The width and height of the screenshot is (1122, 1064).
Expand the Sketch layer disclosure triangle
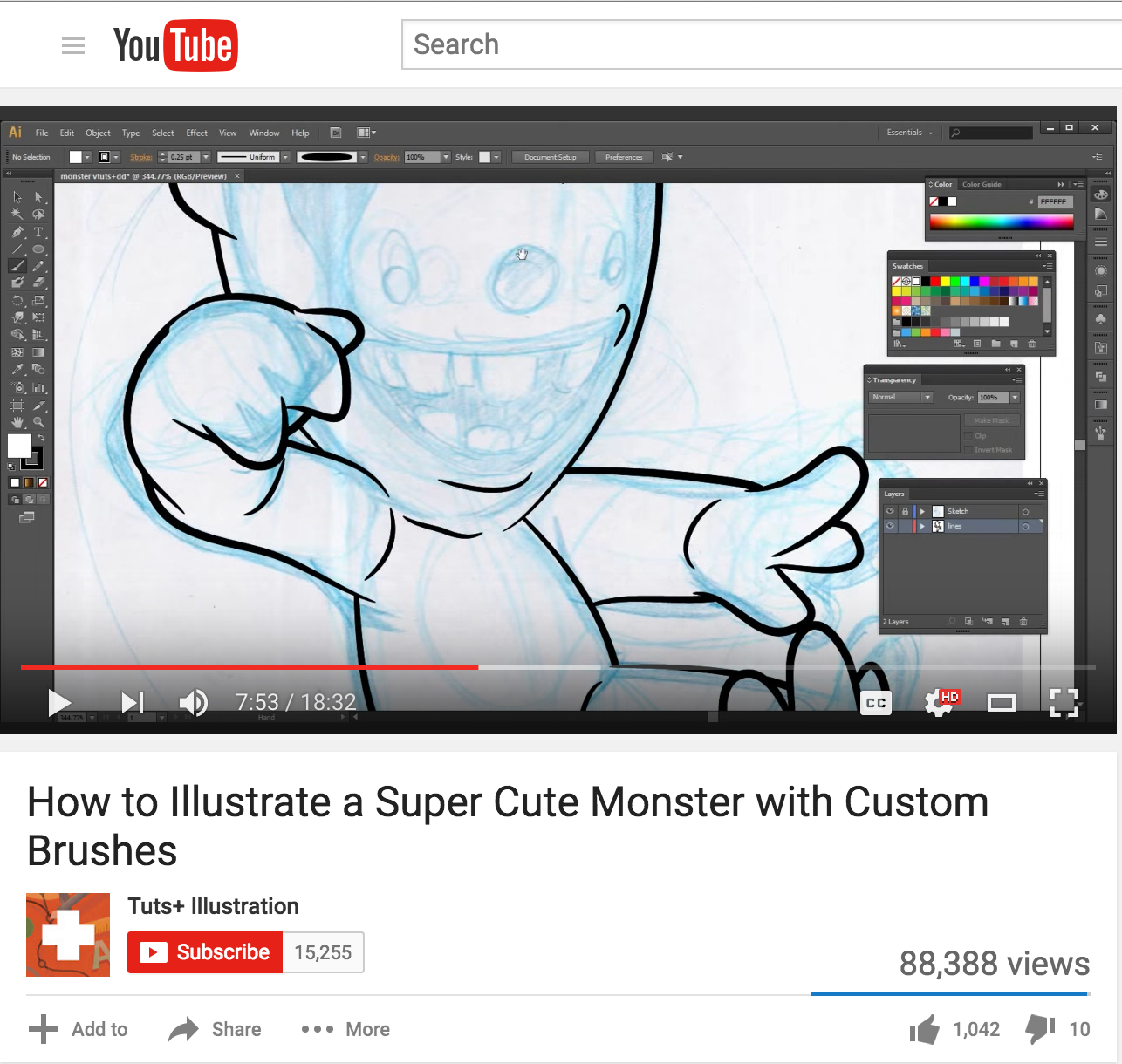pyautogui.click(x=922, y=511)
